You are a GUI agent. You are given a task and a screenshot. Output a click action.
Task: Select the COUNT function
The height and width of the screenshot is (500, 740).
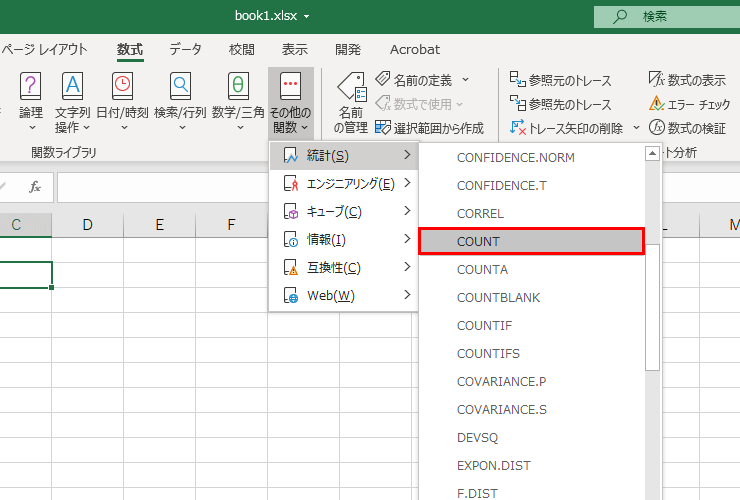click(531, 241)
